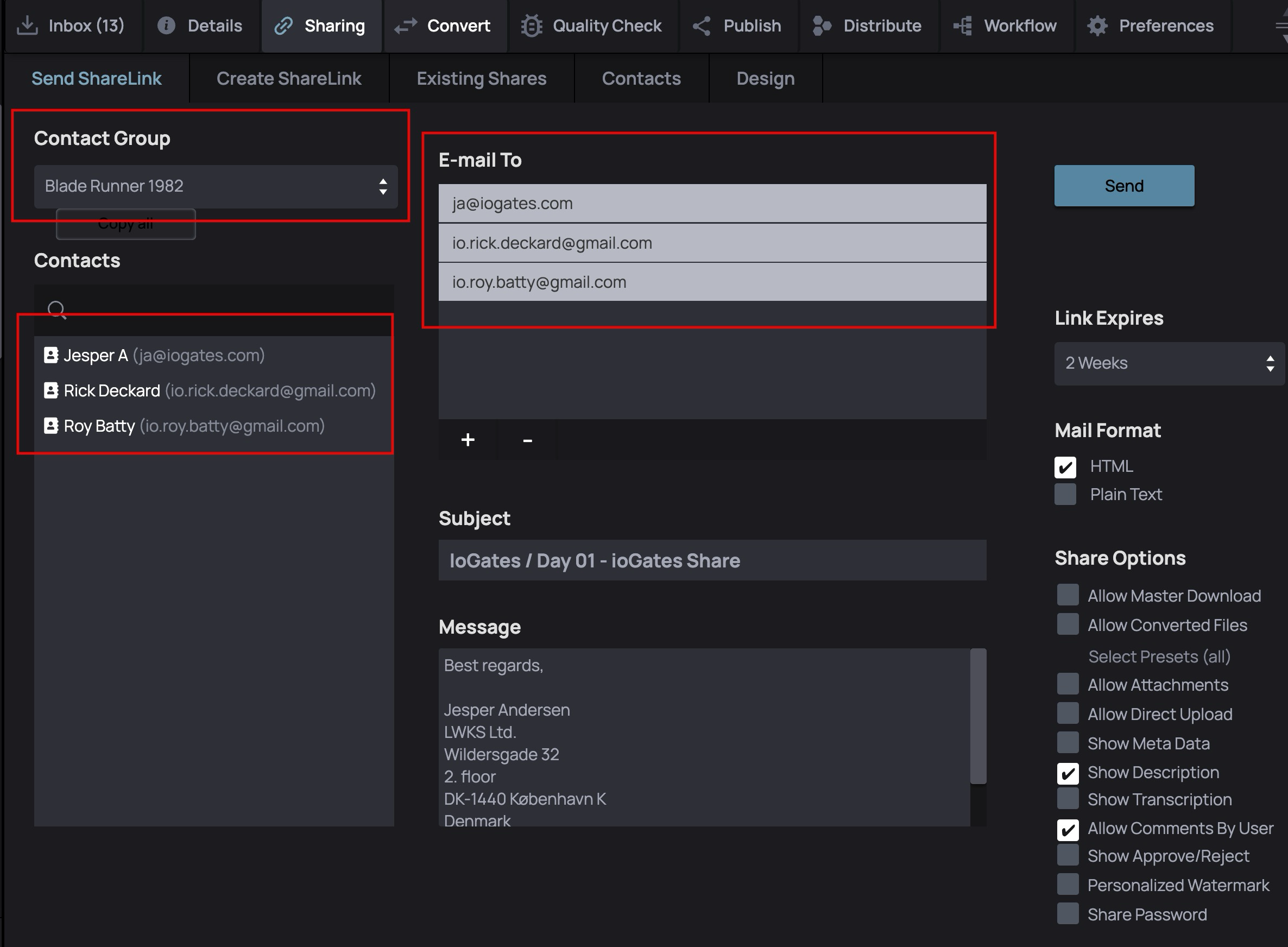
Task: Enable the Plain Text mail format
Action: point(1065,494)
